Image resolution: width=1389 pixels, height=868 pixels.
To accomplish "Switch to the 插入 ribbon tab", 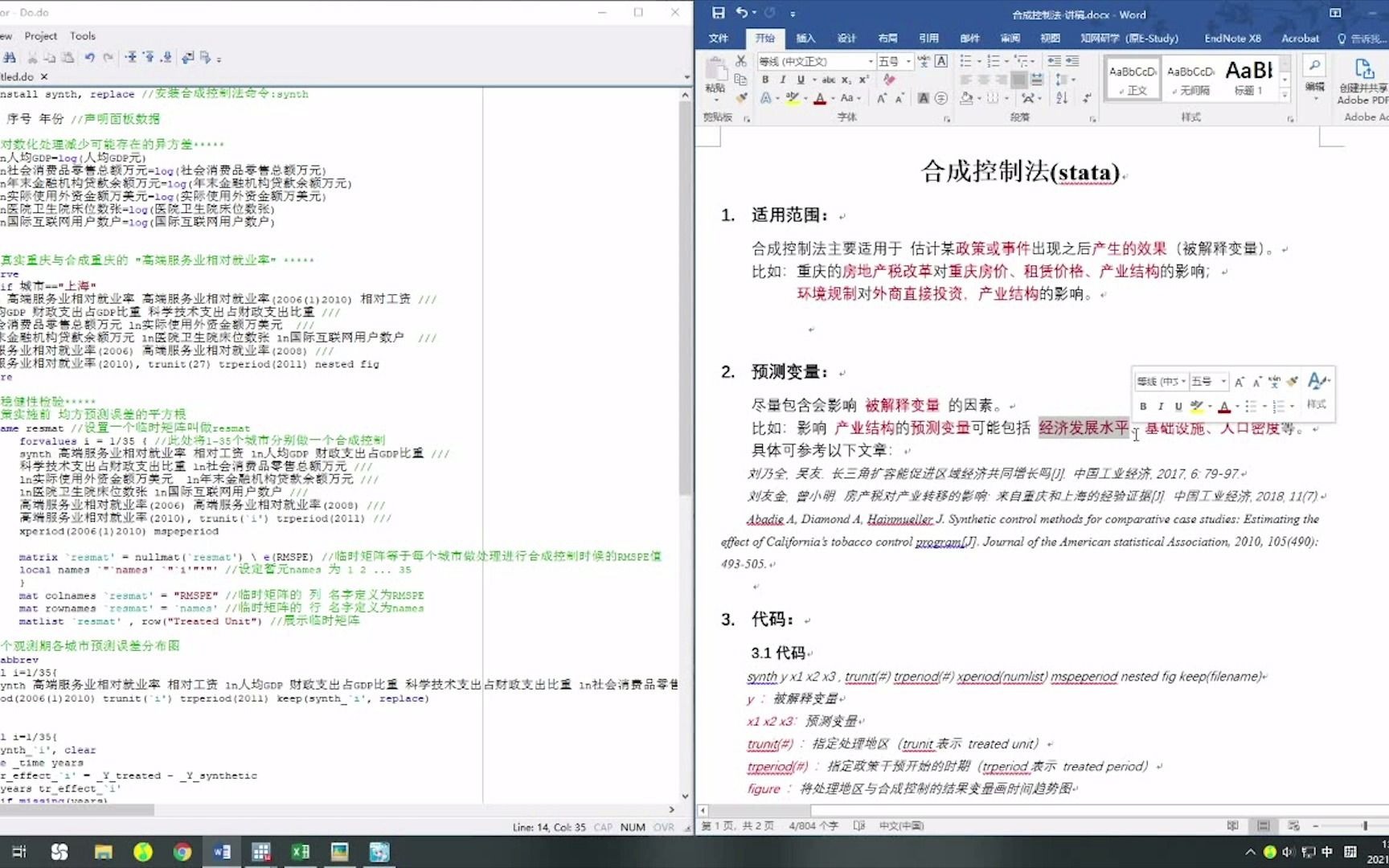I will tap(805, 38).
